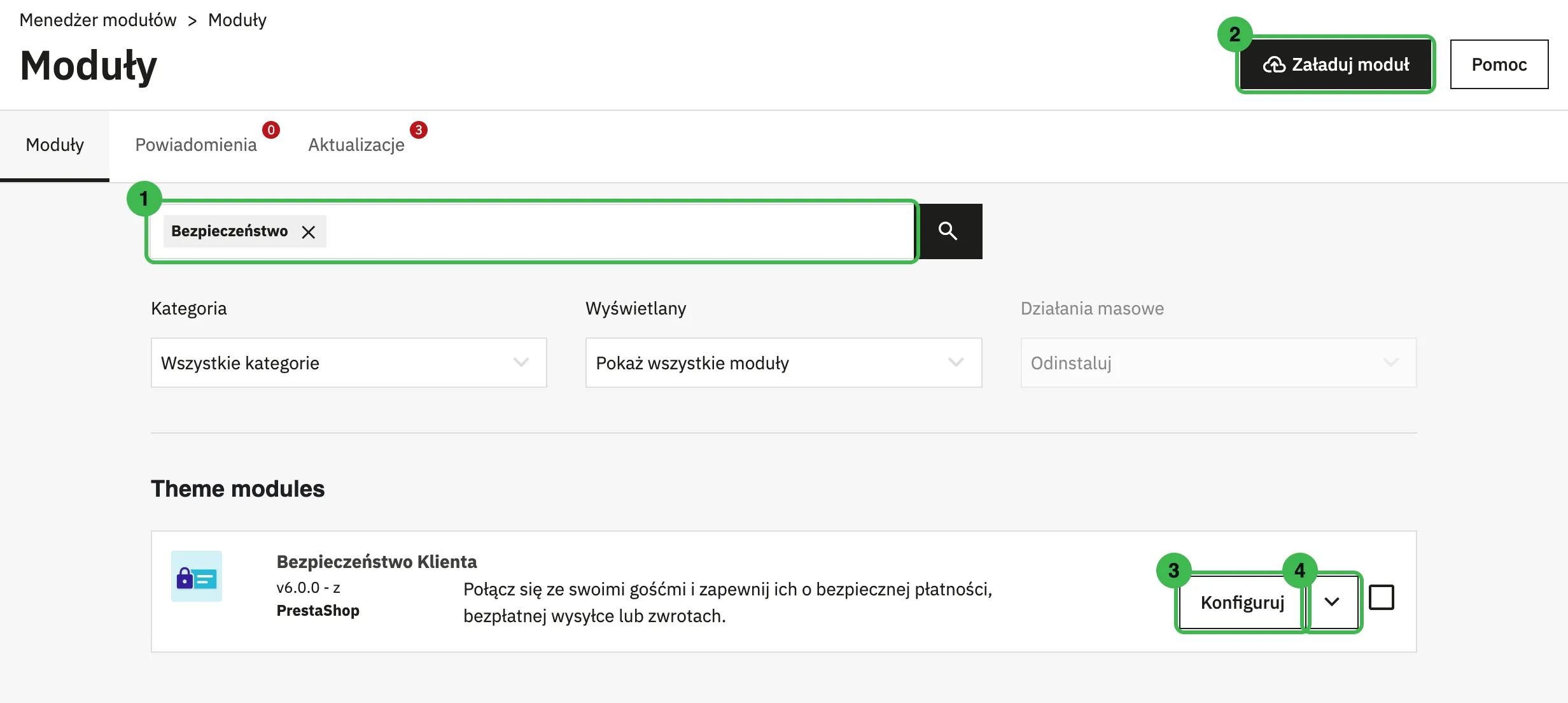Upload a module with Załaduj moduł

1336,64
